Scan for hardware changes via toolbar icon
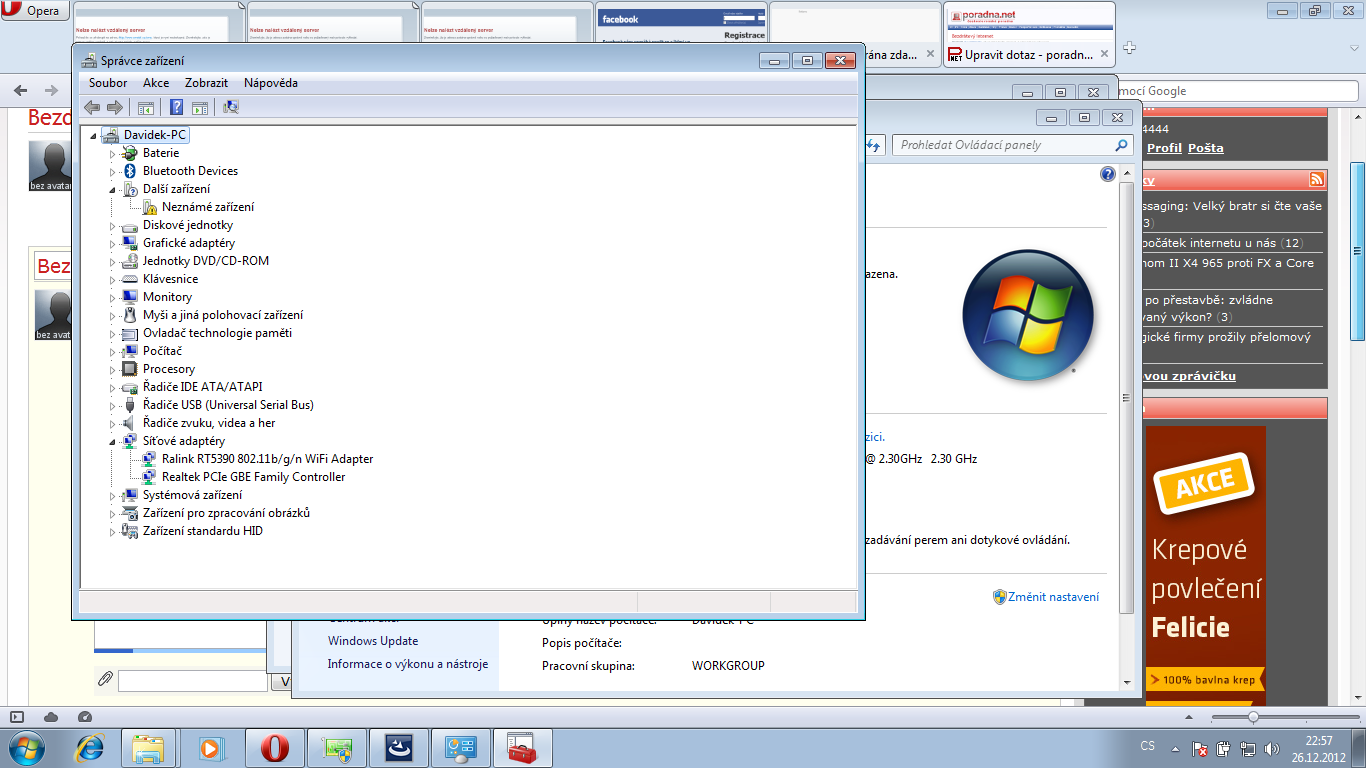Image resolution: width=1366 pixels, height=768 pixels. pyautogui.click(x=231, y=107)
